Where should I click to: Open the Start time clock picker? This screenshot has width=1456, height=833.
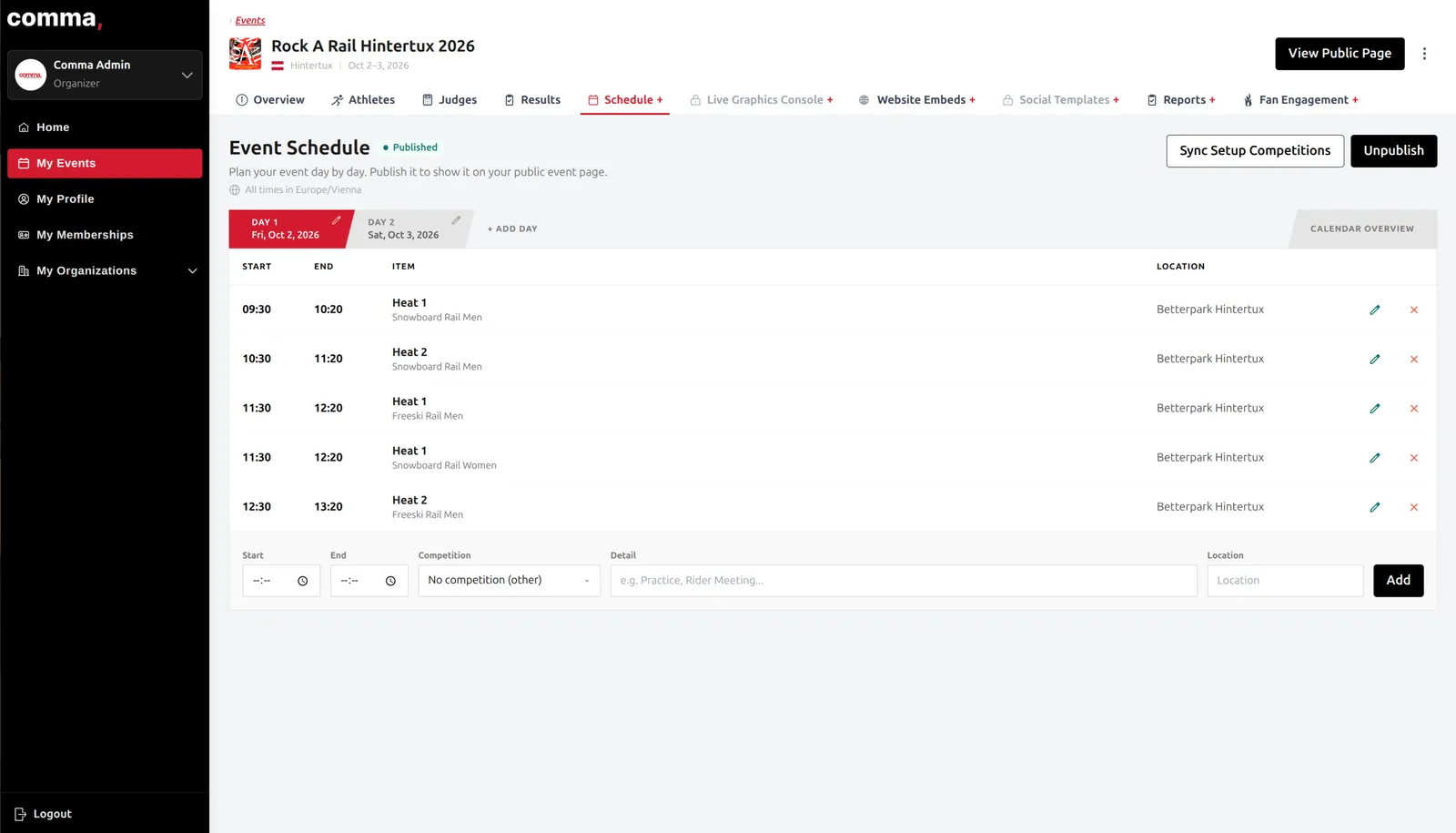303,581
